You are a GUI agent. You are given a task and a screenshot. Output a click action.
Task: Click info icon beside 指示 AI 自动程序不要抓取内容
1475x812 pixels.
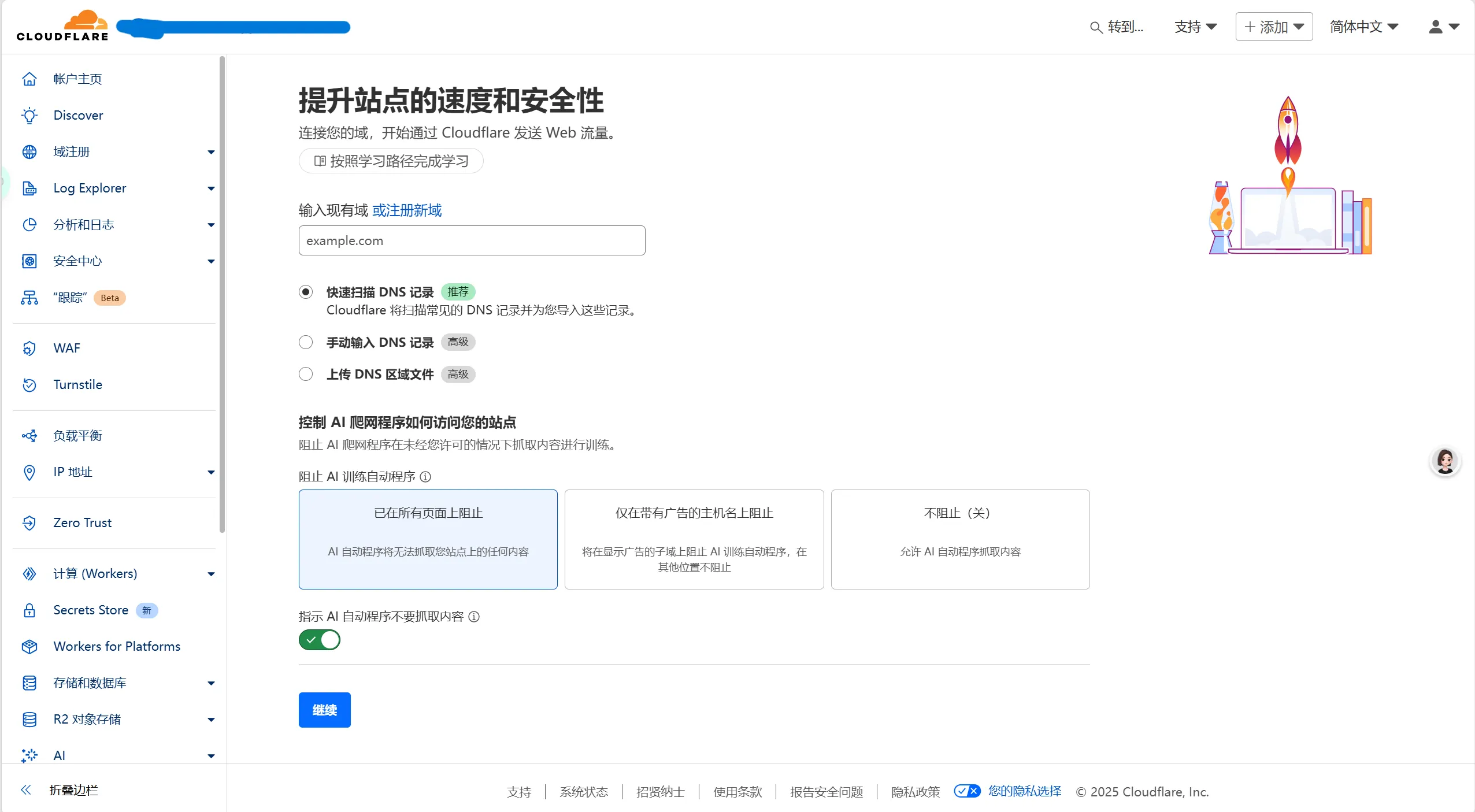tap(474, 617)
